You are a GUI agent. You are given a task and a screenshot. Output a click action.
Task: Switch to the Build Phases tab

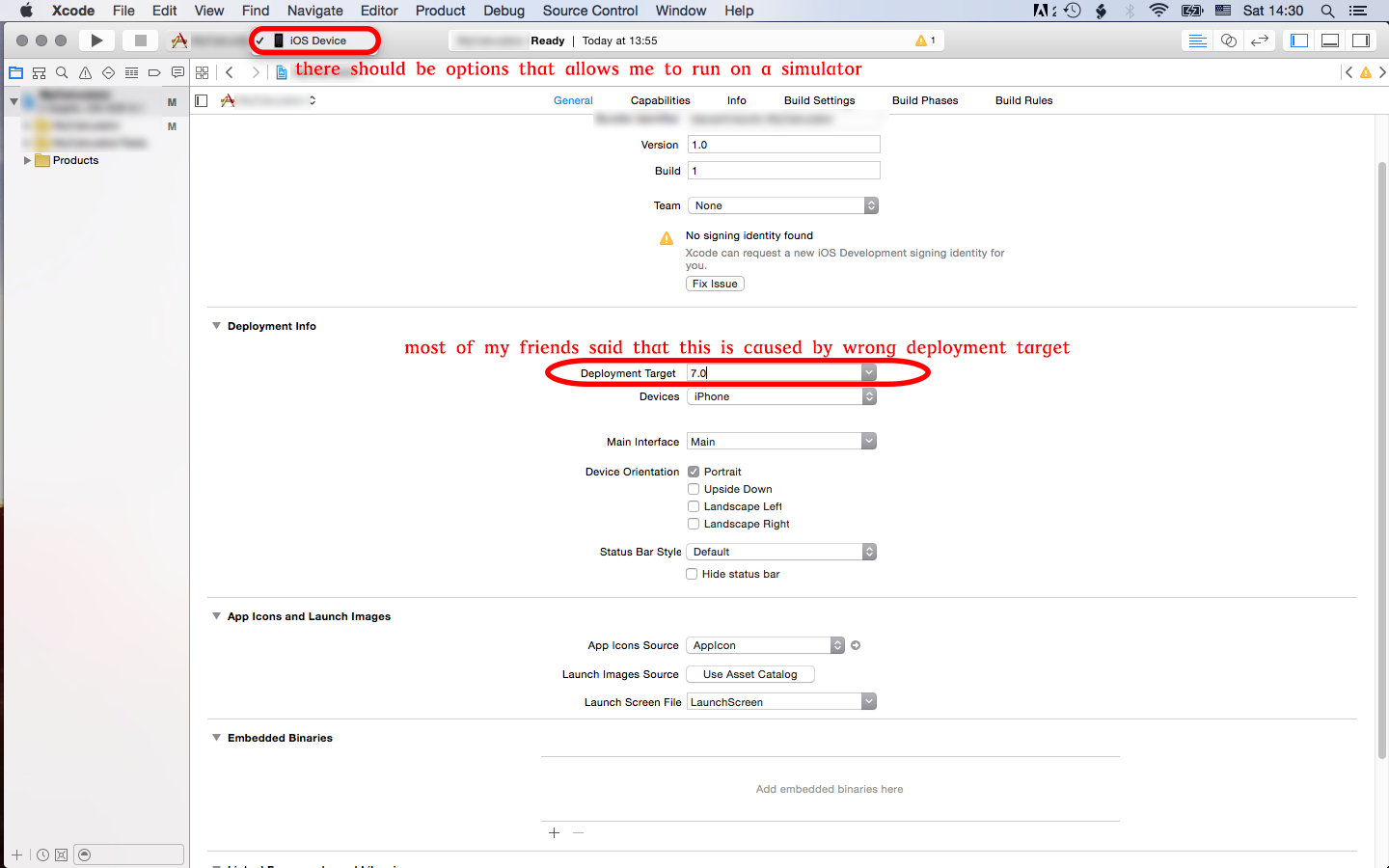(925, 100)
